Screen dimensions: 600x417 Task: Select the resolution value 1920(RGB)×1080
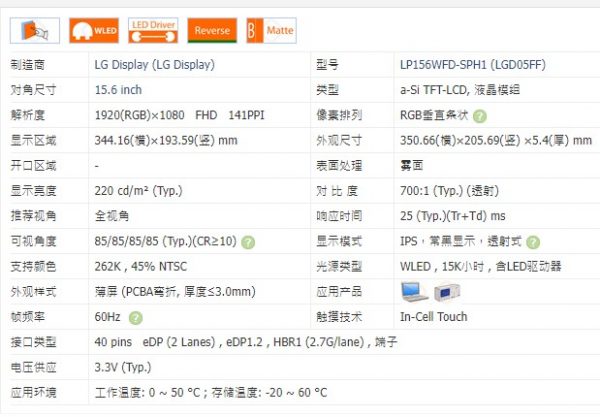point(140,115)
